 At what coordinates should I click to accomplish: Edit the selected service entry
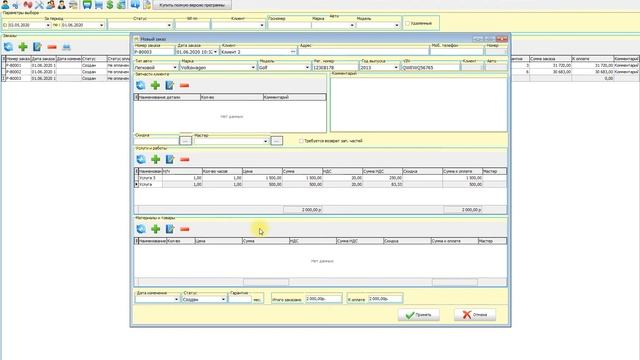click(x=170, y=159)
